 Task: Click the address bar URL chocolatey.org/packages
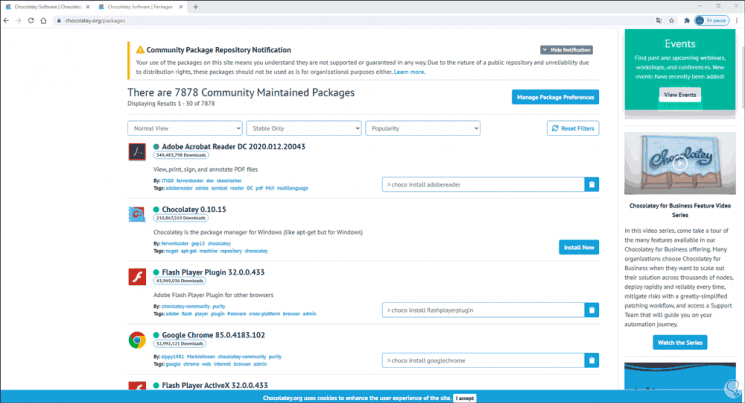(x=95, y=20)
